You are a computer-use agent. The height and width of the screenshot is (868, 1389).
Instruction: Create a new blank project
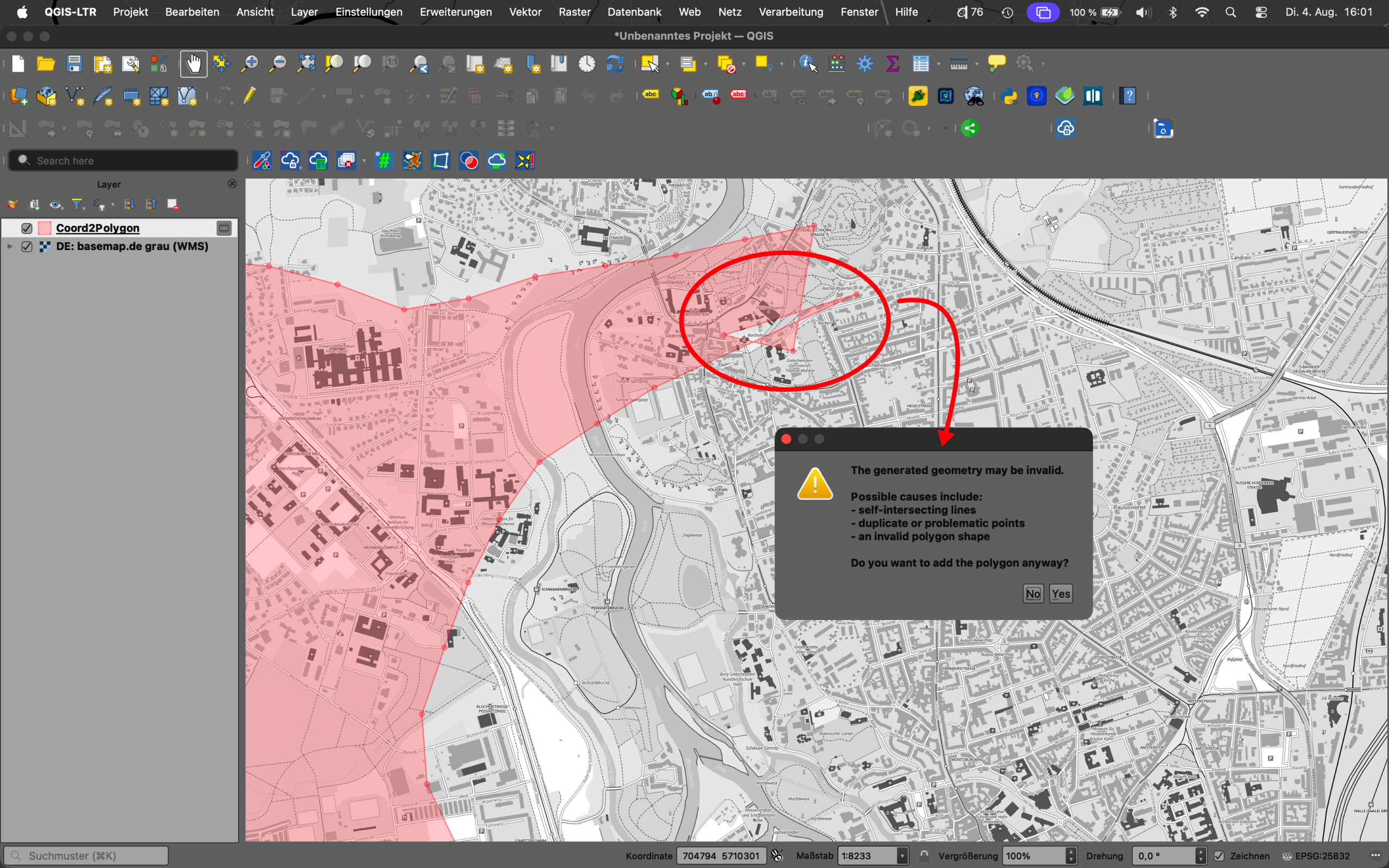[x=18, y=63]
